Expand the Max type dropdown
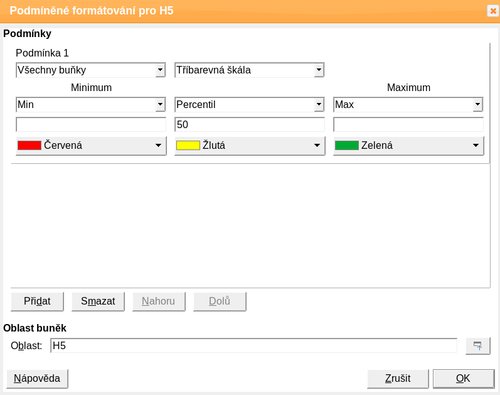This screenshot has height=395, width=500. click(x=408, y=105)
